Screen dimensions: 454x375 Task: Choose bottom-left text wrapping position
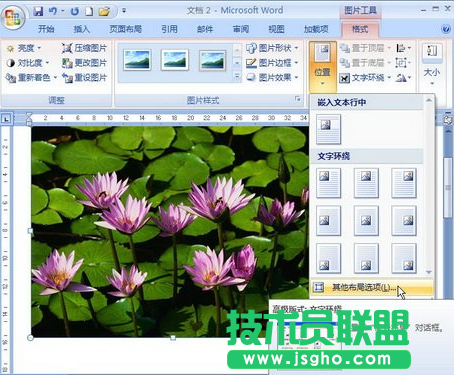coord(328,258)
